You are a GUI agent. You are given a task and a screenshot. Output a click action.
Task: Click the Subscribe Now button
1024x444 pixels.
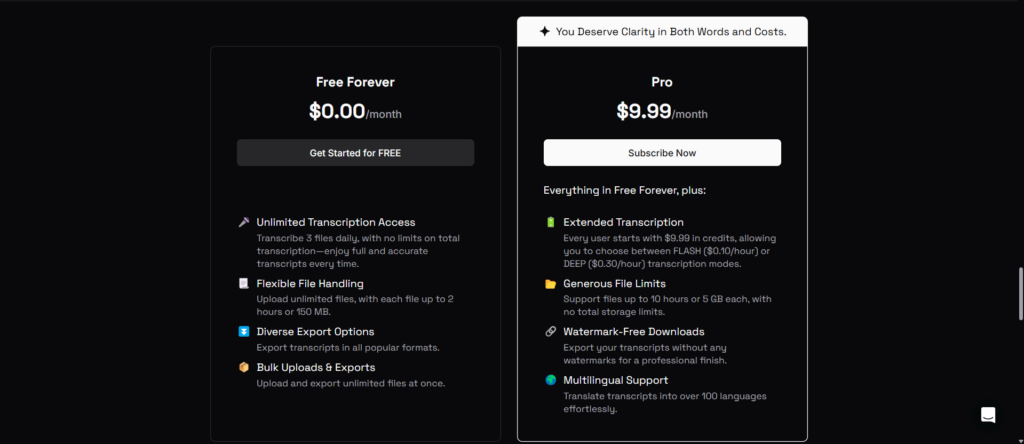pos(662,153)
